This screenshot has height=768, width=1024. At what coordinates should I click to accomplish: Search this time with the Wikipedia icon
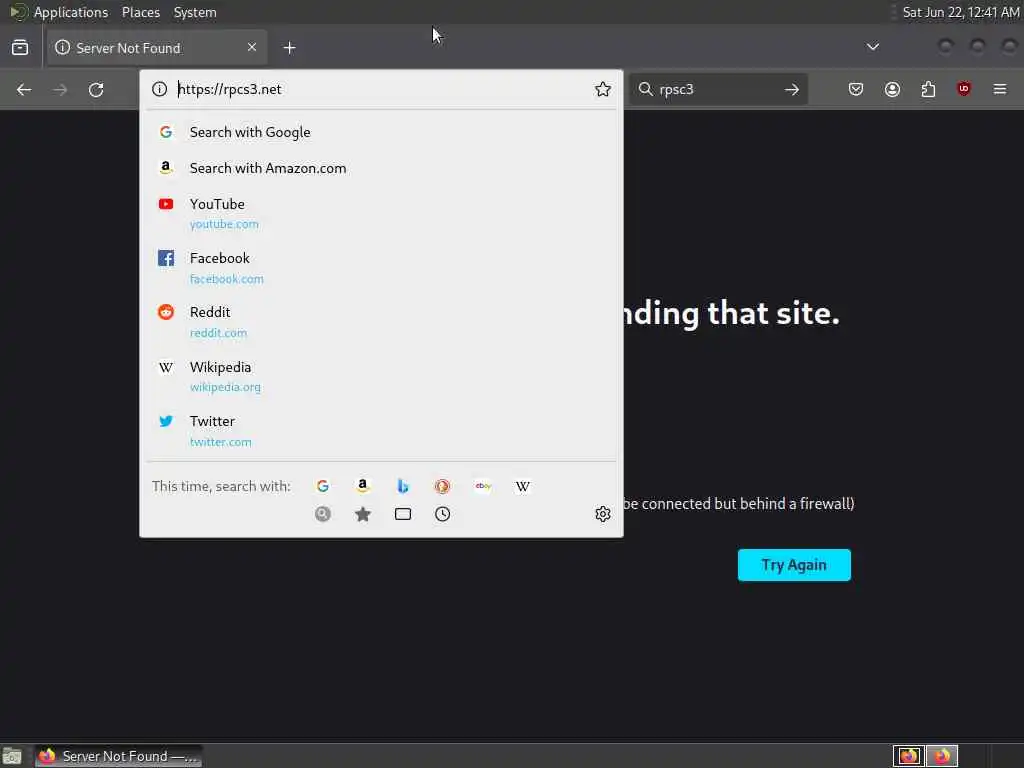522,486
